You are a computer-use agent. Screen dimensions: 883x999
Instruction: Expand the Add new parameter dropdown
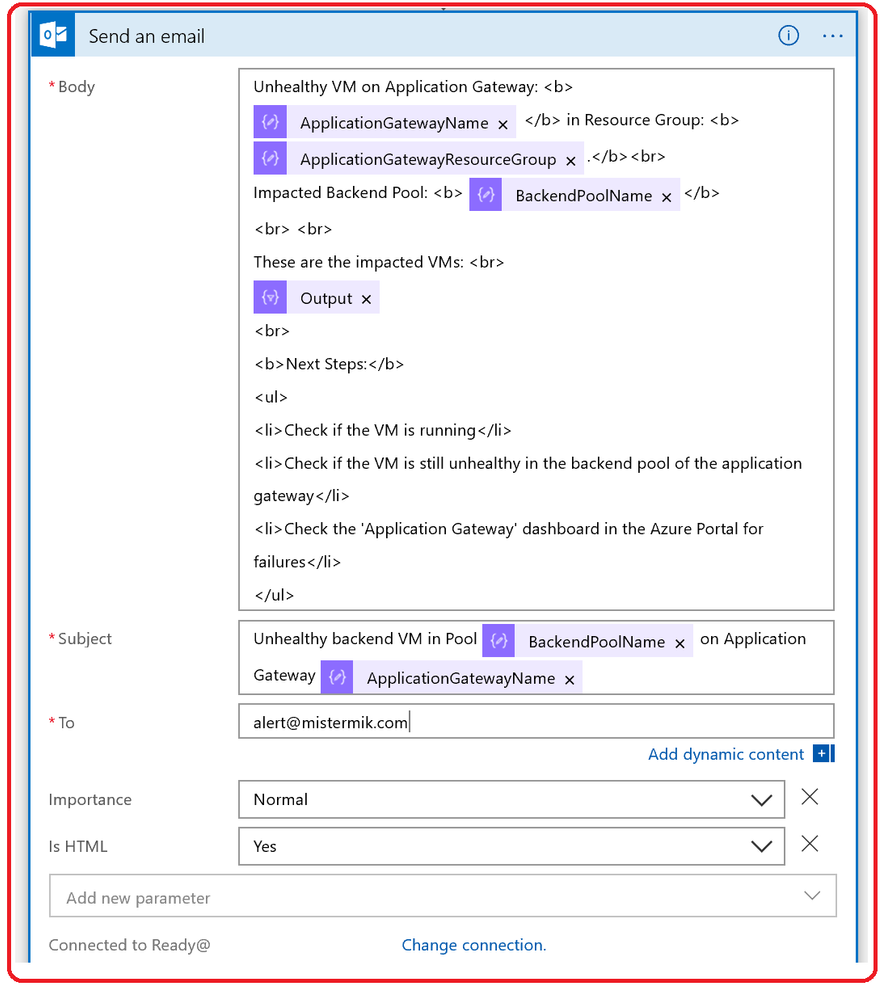[x=443, y=896]
